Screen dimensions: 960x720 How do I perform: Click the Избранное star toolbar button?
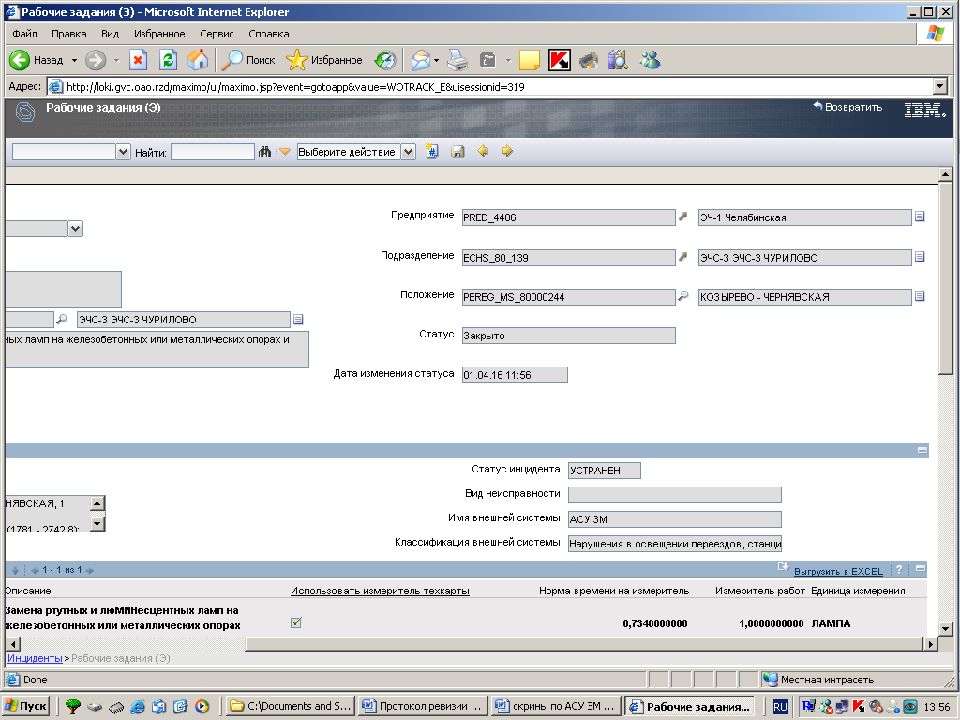(324, 60)
